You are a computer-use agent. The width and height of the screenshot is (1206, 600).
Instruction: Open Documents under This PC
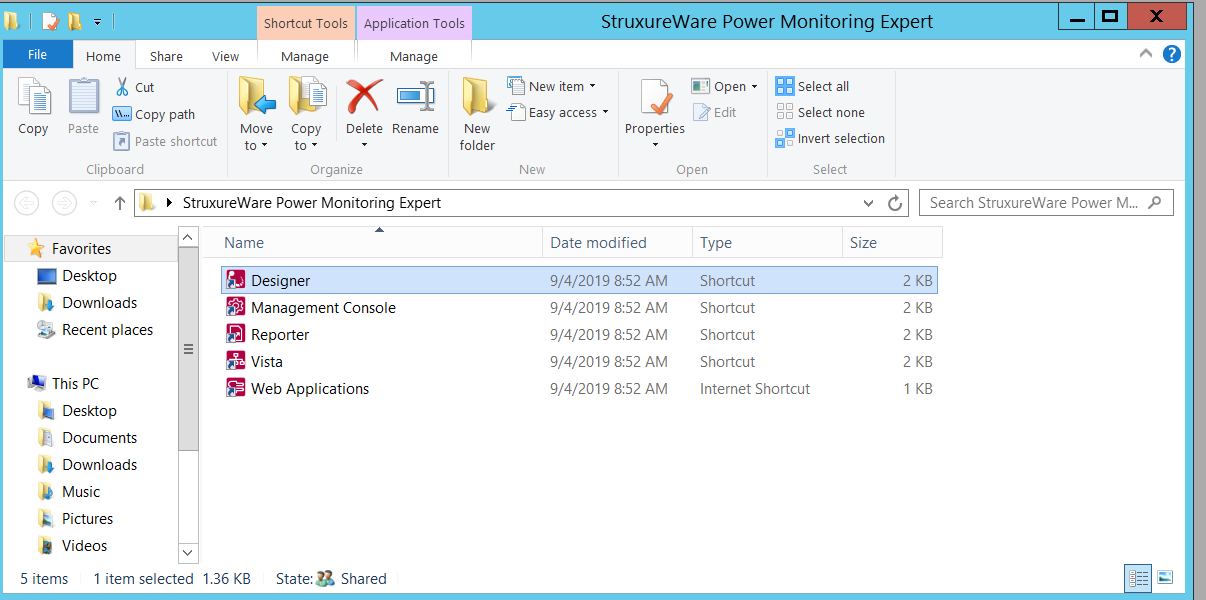point(100,438)
